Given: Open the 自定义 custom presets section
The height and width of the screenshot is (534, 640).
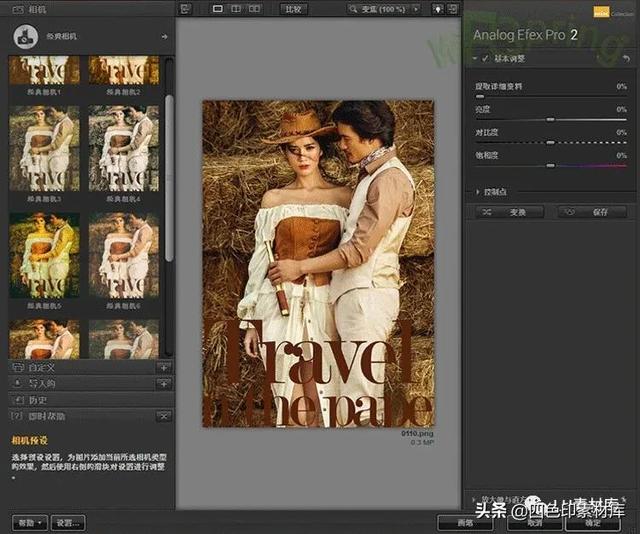Looking at the screenshot, I should pos(82,367).
